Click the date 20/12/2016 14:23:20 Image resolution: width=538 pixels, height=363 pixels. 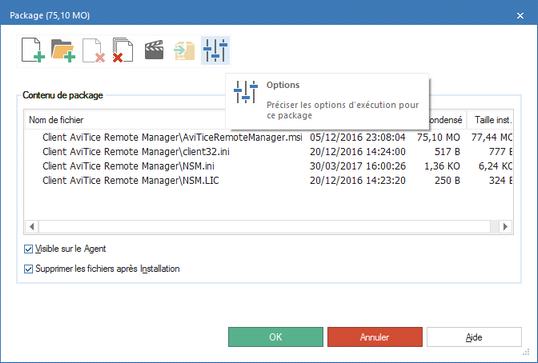358,180
